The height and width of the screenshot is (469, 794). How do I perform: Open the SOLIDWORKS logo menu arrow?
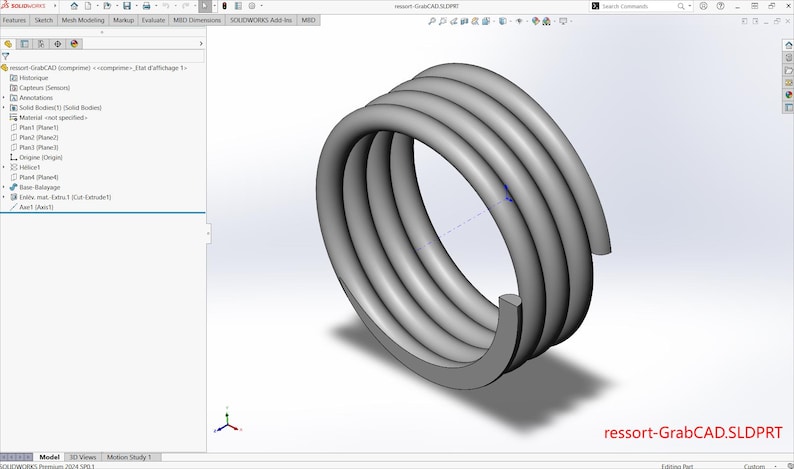(x=55, y=6)
